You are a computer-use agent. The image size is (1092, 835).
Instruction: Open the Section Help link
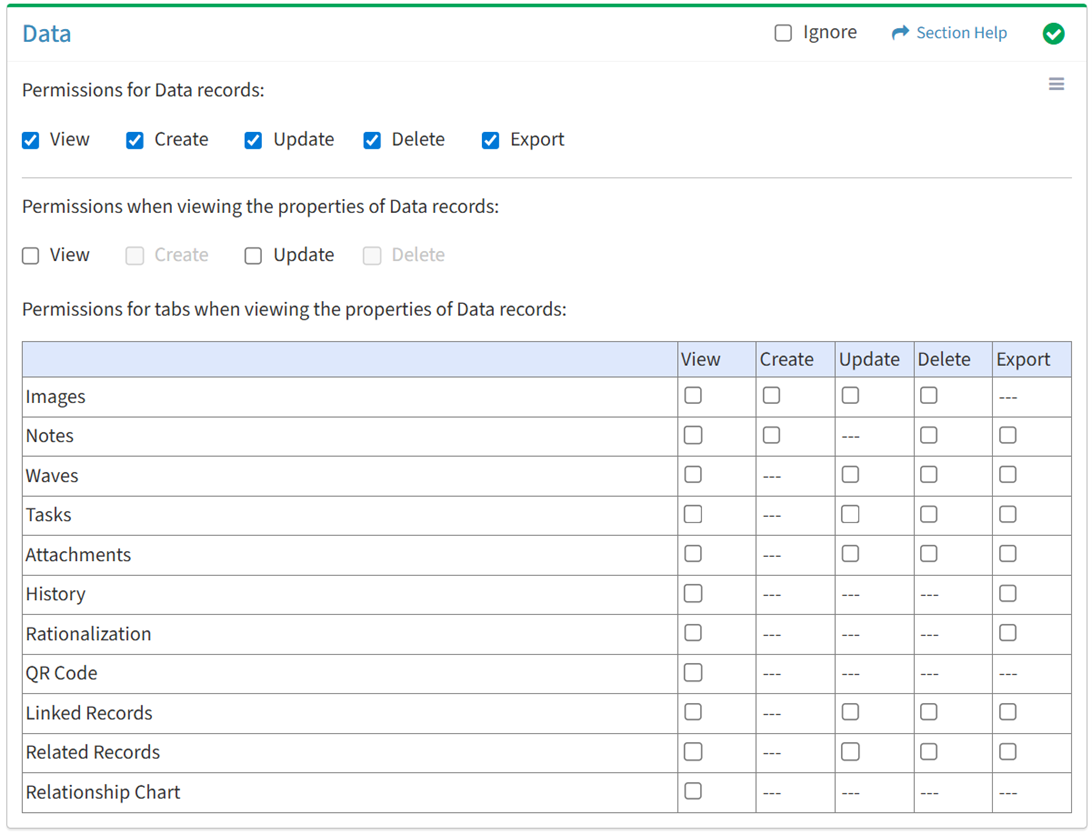click(961, 33)
